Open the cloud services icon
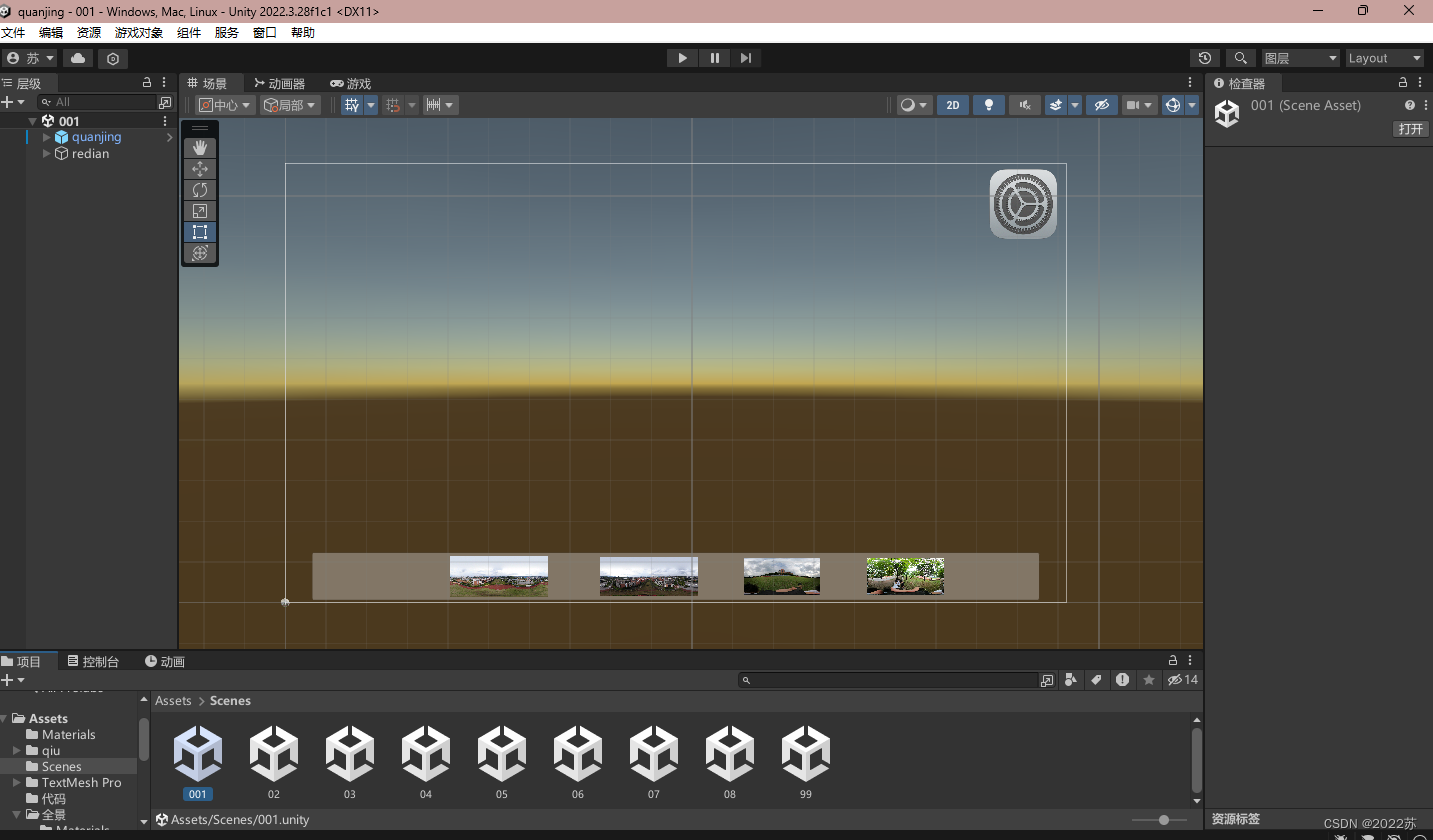The height and width of the screenshot is (840, 1433). tap(78, 58)
